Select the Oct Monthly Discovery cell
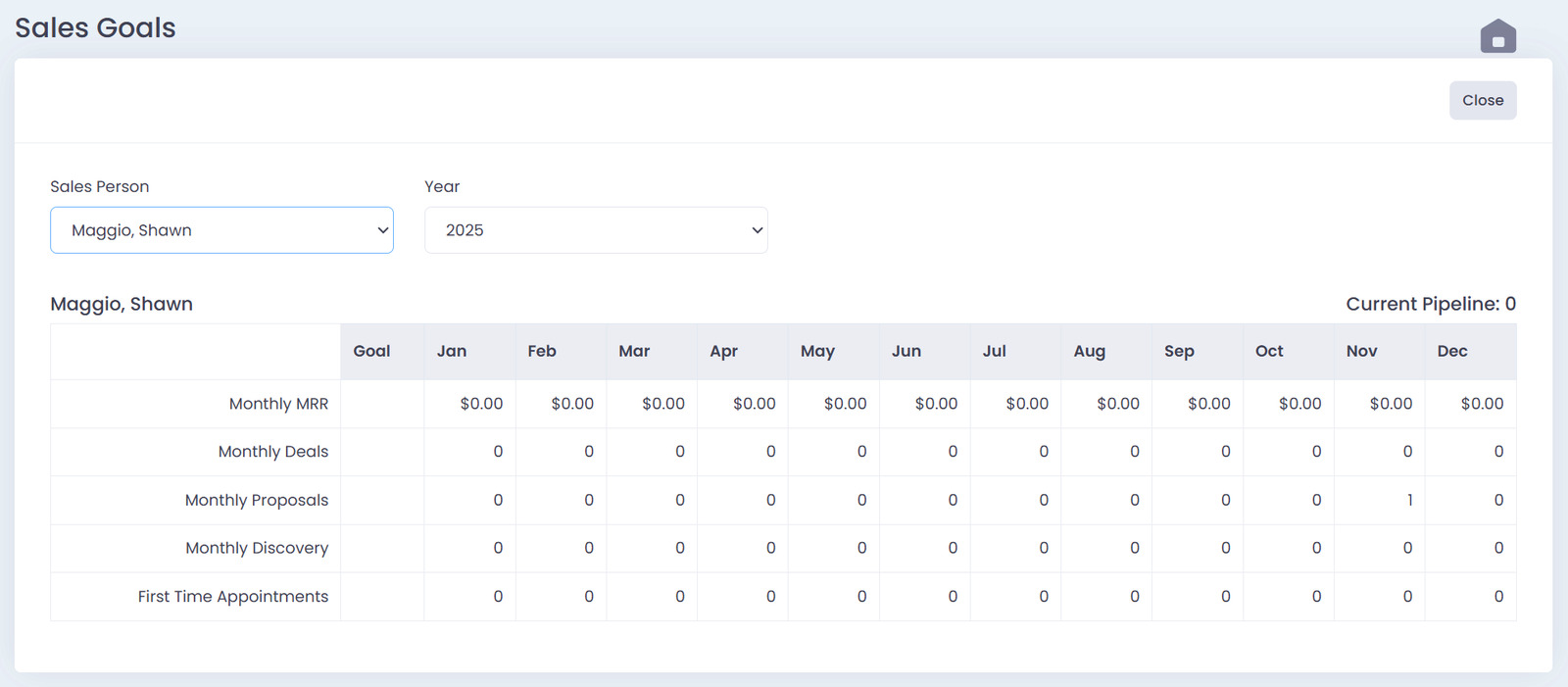 click(x=1289, y=548)
